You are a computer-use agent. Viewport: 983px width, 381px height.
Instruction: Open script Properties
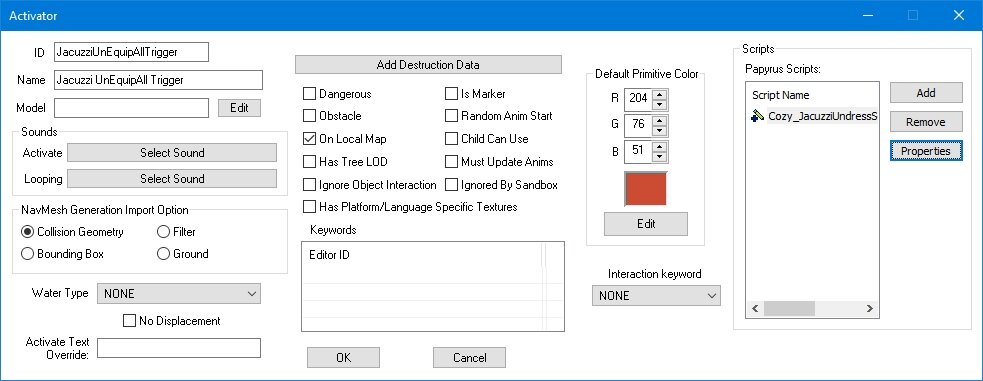926,151
